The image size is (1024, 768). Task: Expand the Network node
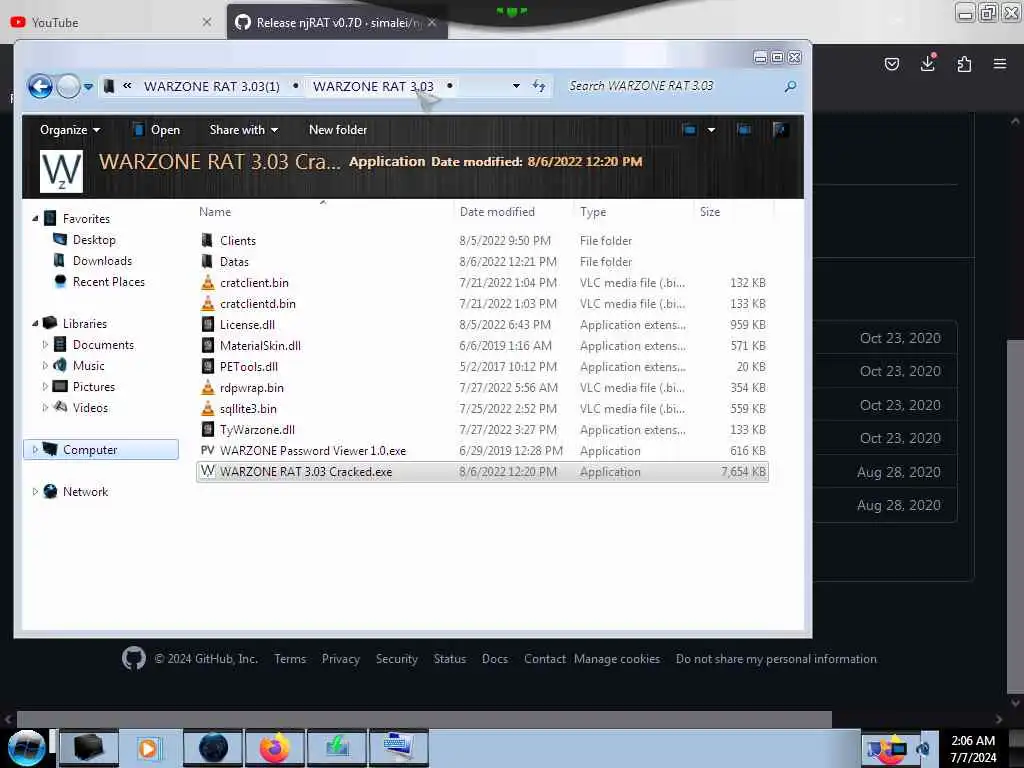tap(35, 492)
